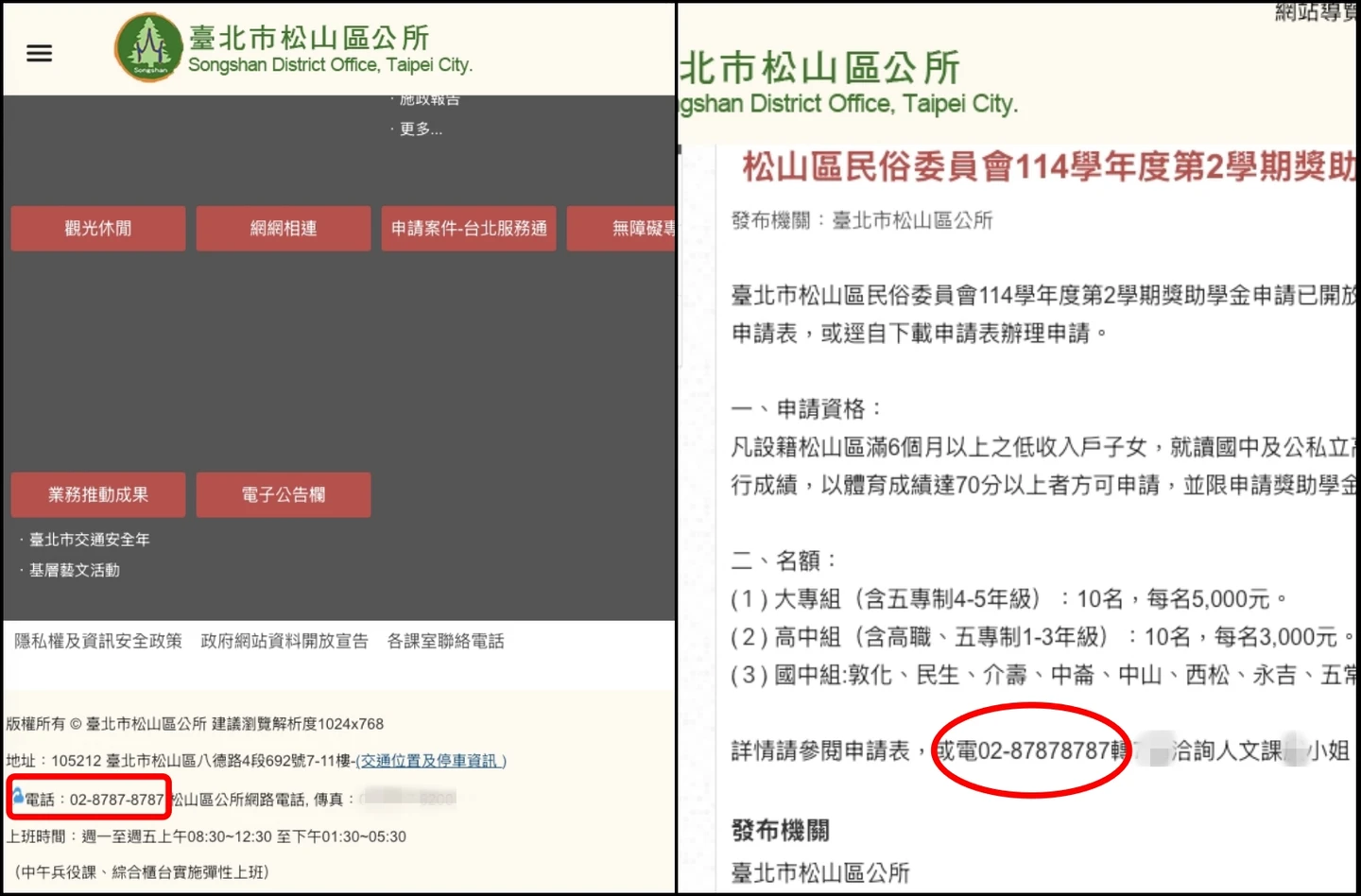Open the hamburger menu
The height and width of the screenshot is (896, 1361).
[39, 54]
